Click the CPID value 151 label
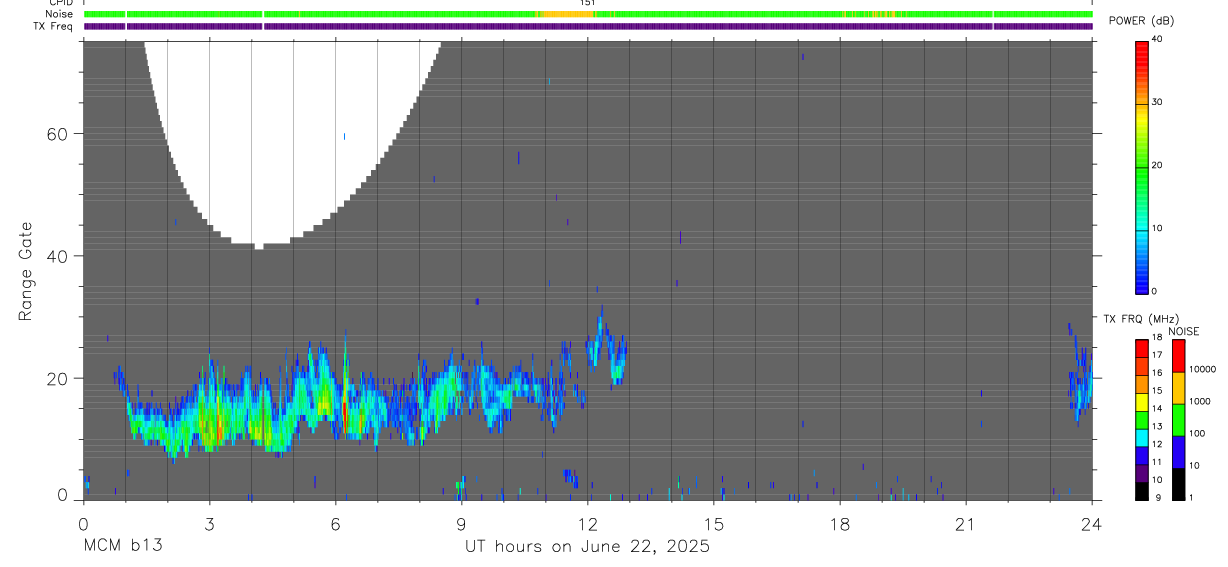Viewport: 1228px width, 567px height. click(x=587, y=3)
